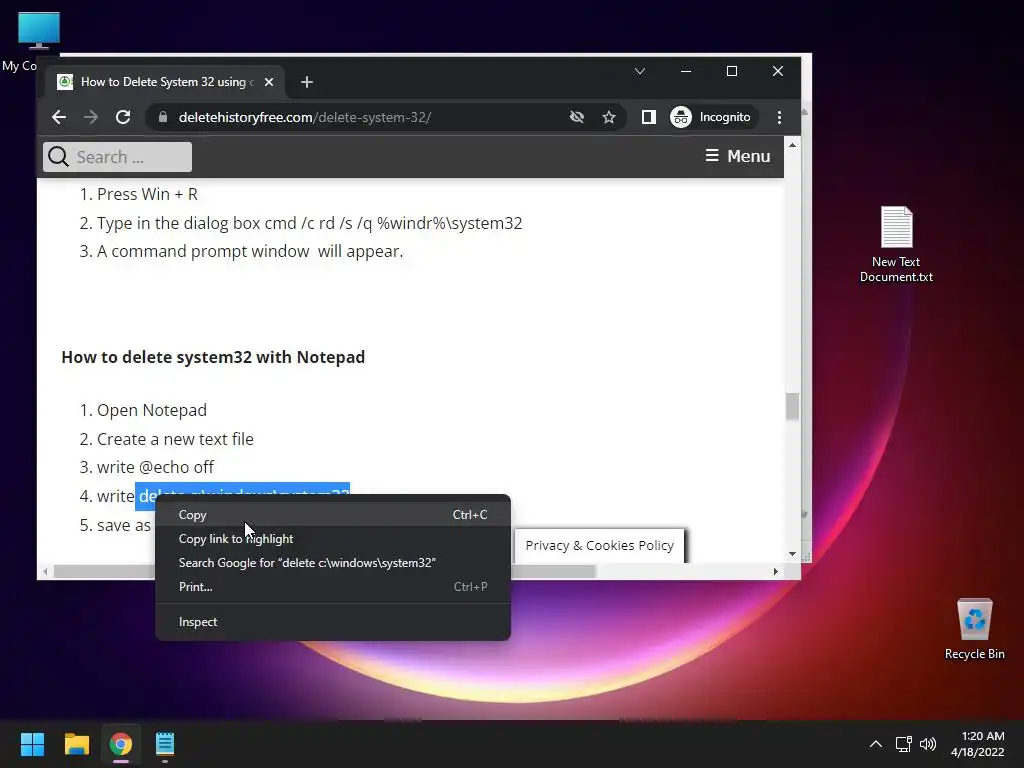Click the Privacy & Cookies Policy button
The height and width of the screenshot is (768, 1024).
pyautogui.click(x=600, y=545)
